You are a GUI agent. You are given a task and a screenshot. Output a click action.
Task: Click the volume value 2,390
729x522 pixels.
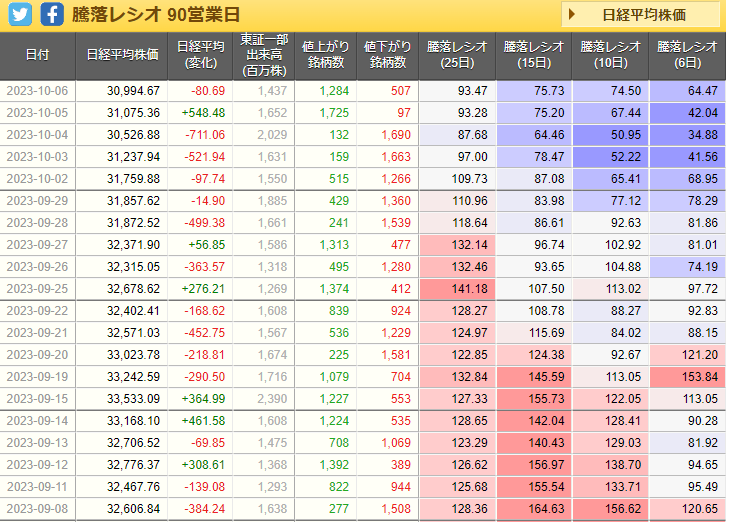(x=272, y=399)
